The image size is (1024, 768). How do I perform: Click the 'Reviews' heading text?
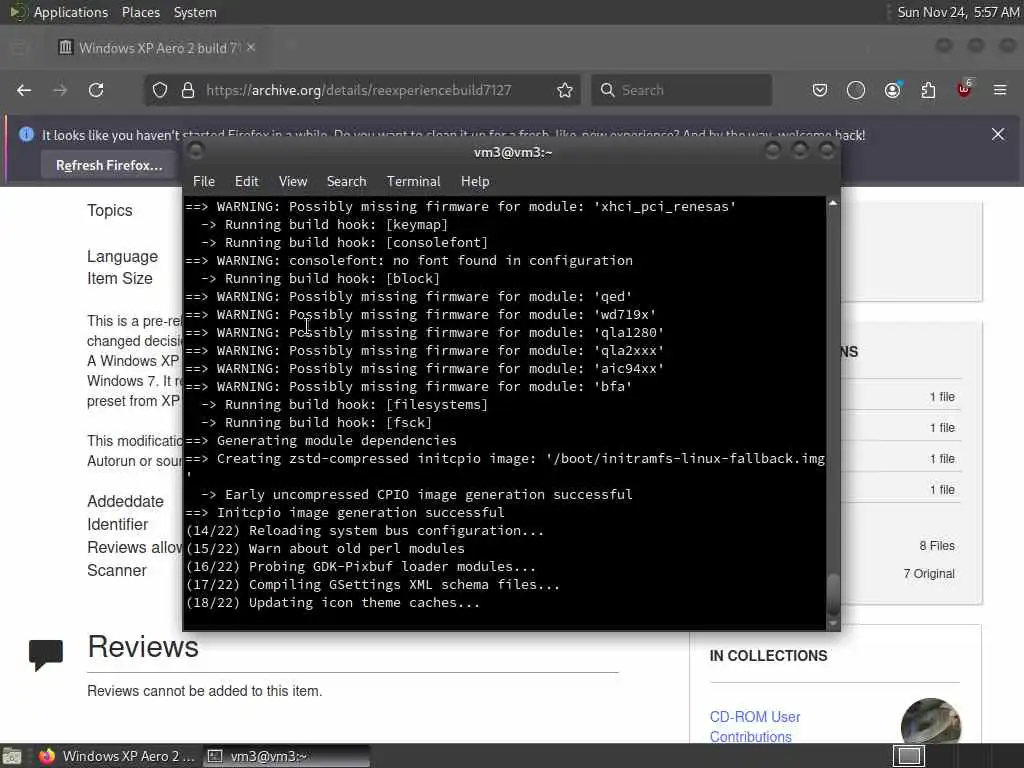coord(143,647)
